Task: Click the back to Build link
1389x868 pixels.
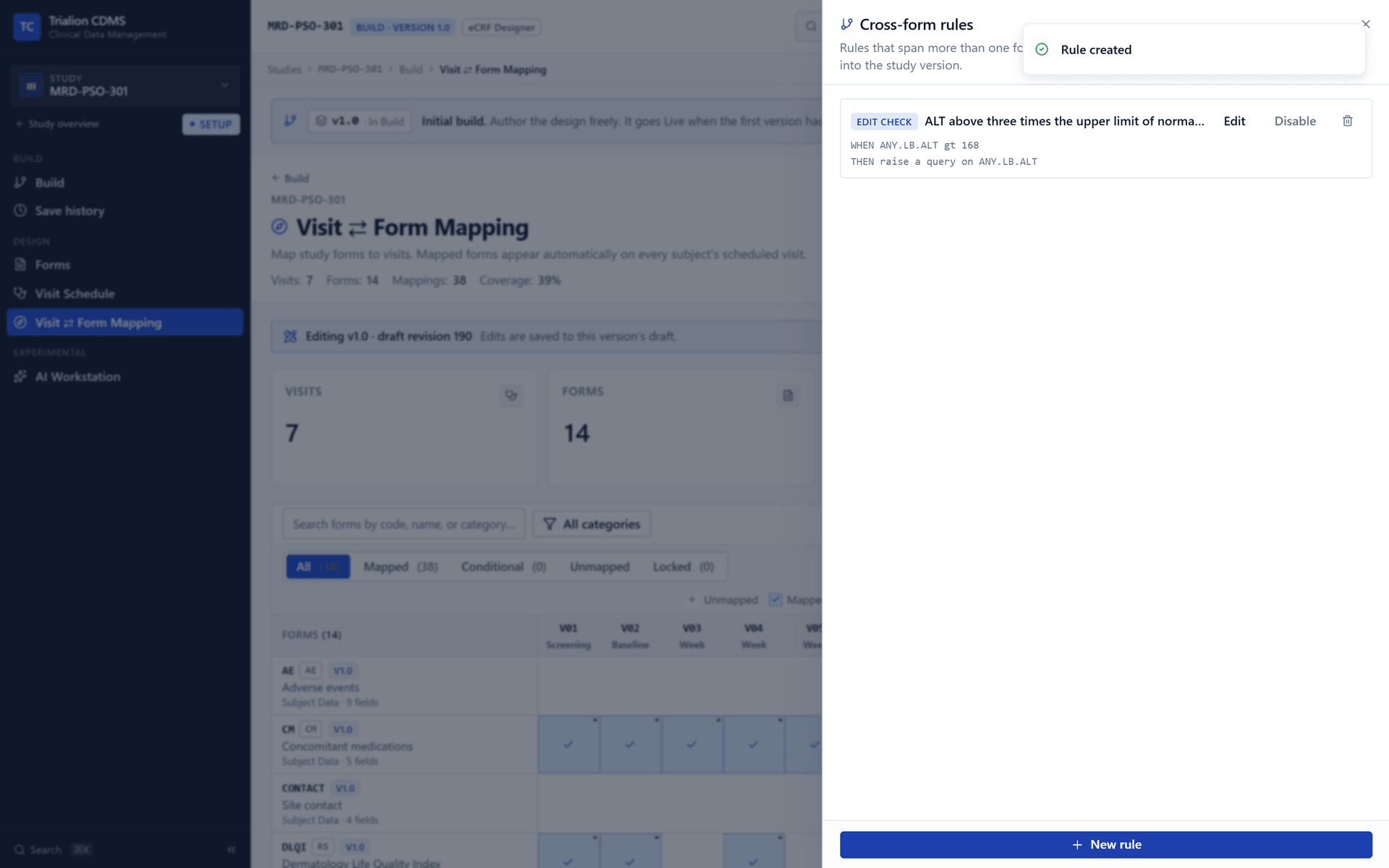Action: point(290,178)
